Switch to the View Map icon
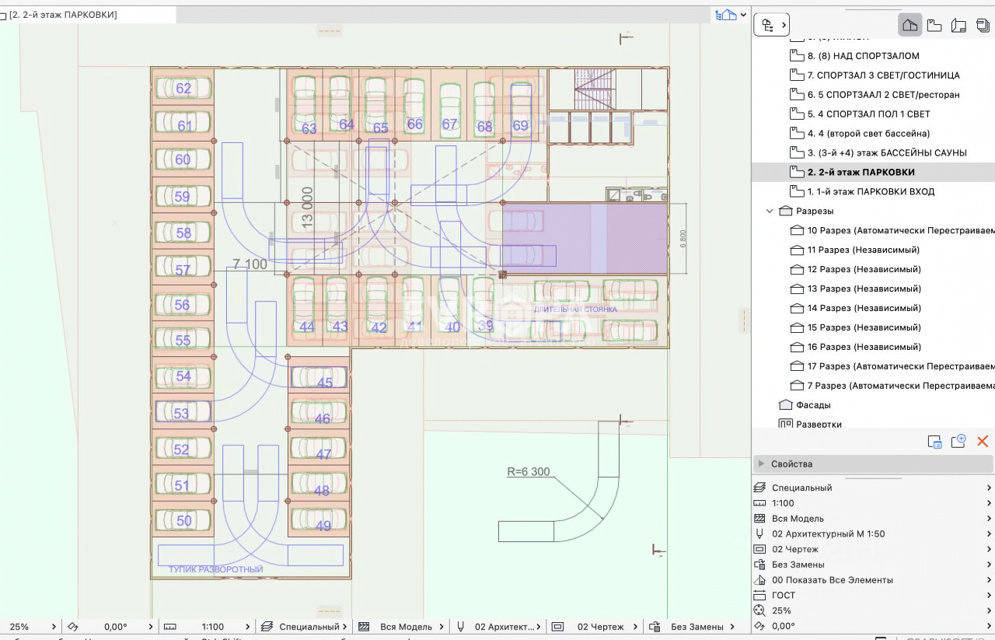This screenshot has height=640, width=995. (x=934, y=25)
